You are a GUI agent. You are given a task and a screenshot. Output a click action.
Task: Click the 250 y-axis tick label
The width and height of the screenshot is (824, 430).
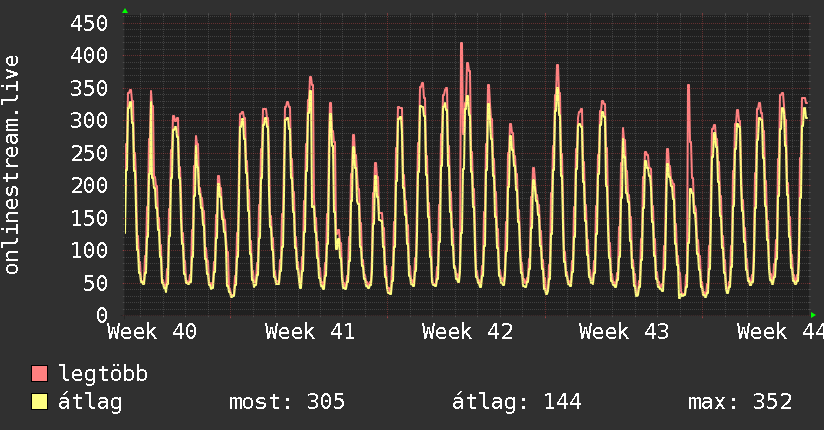click(89, 153)
